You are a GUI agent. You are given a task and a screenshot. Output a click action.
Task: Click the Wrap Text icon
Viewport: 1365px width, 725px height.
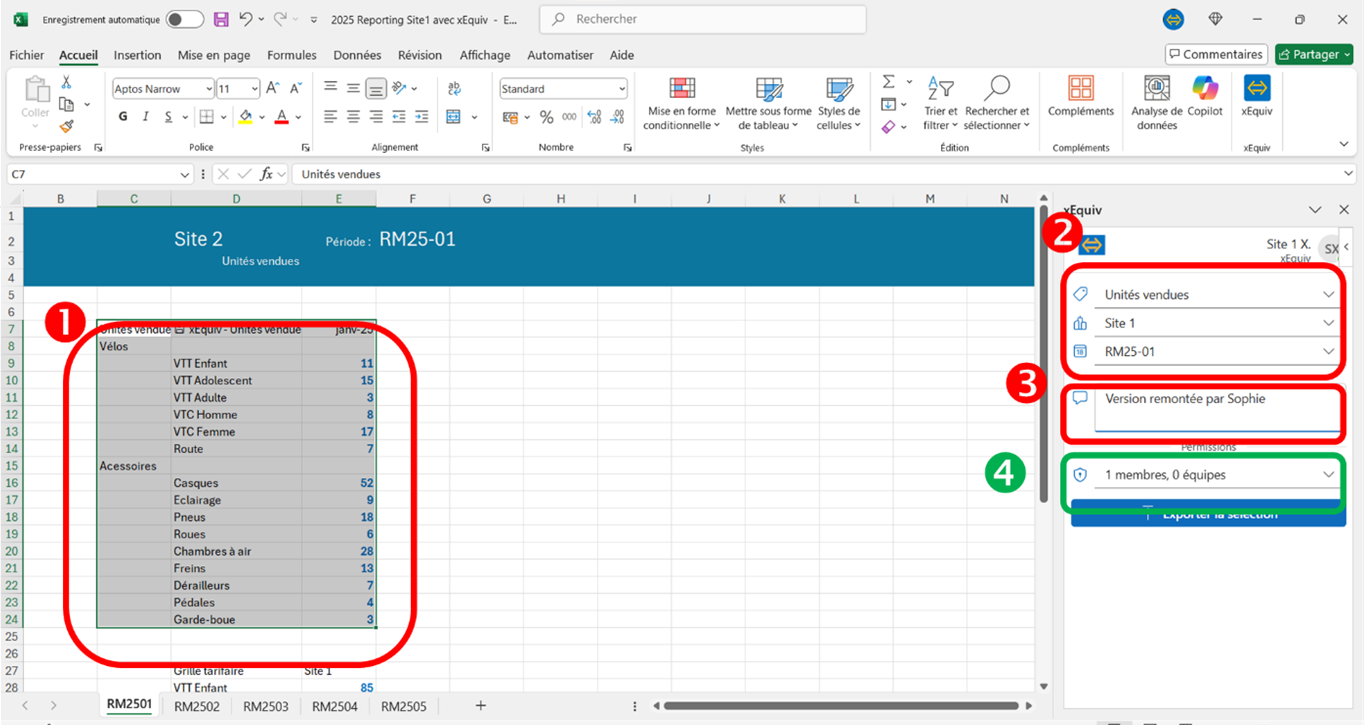pyautogui.click(x=454, y=89)
